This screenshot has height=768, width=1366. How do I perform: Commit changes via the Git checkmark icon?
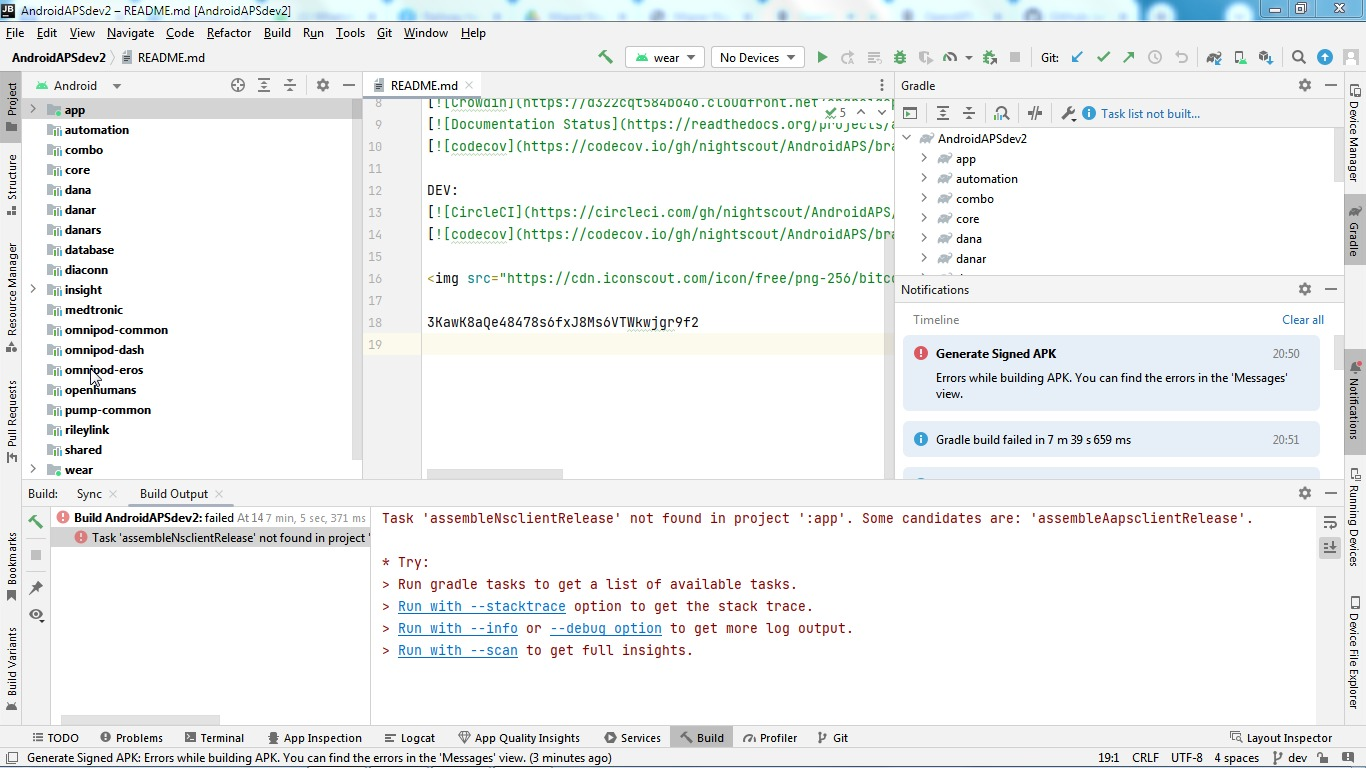(x=1102, y=57)
